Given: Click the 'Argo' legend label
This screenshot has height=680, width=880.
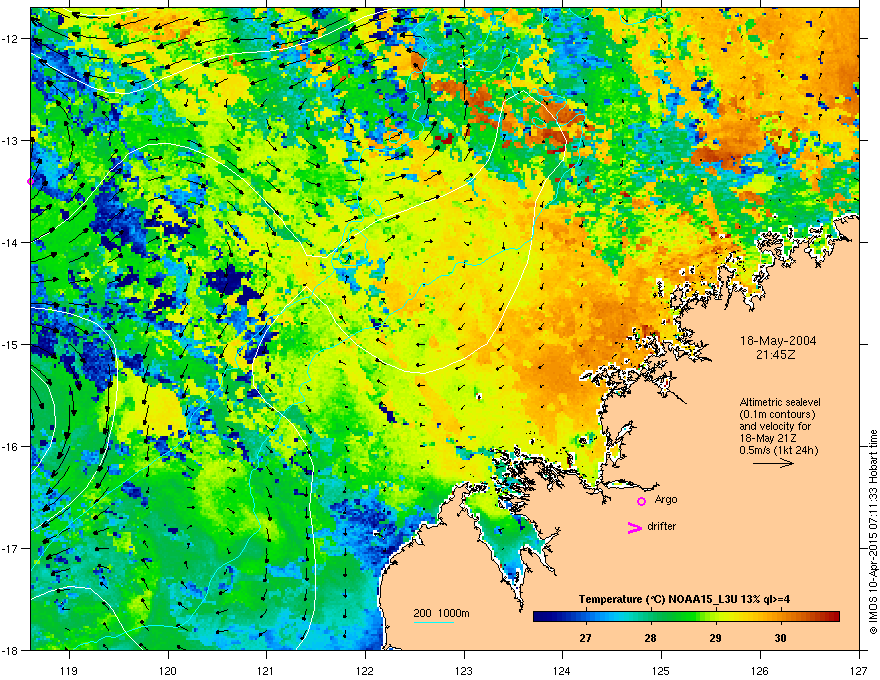Looking at the screenshot, I should pyautogui.click(x=666, y=500).
